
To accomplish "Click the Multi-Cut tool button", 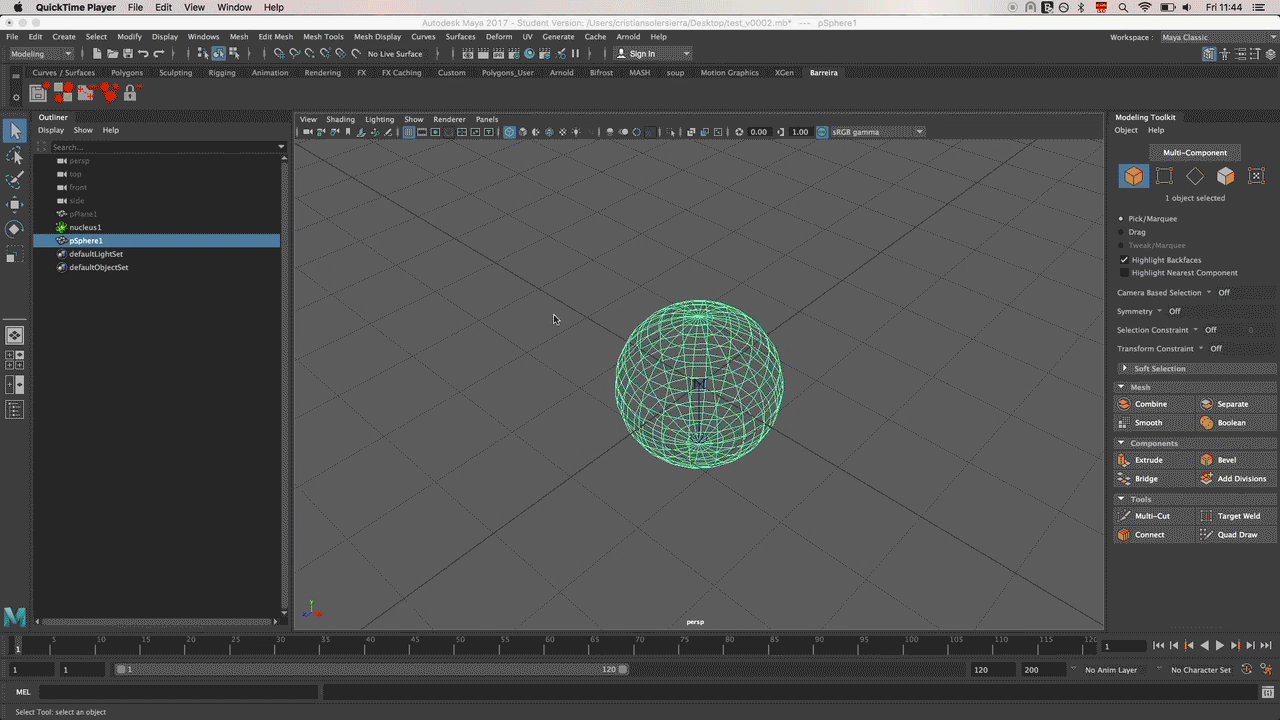I will 1155,516.
